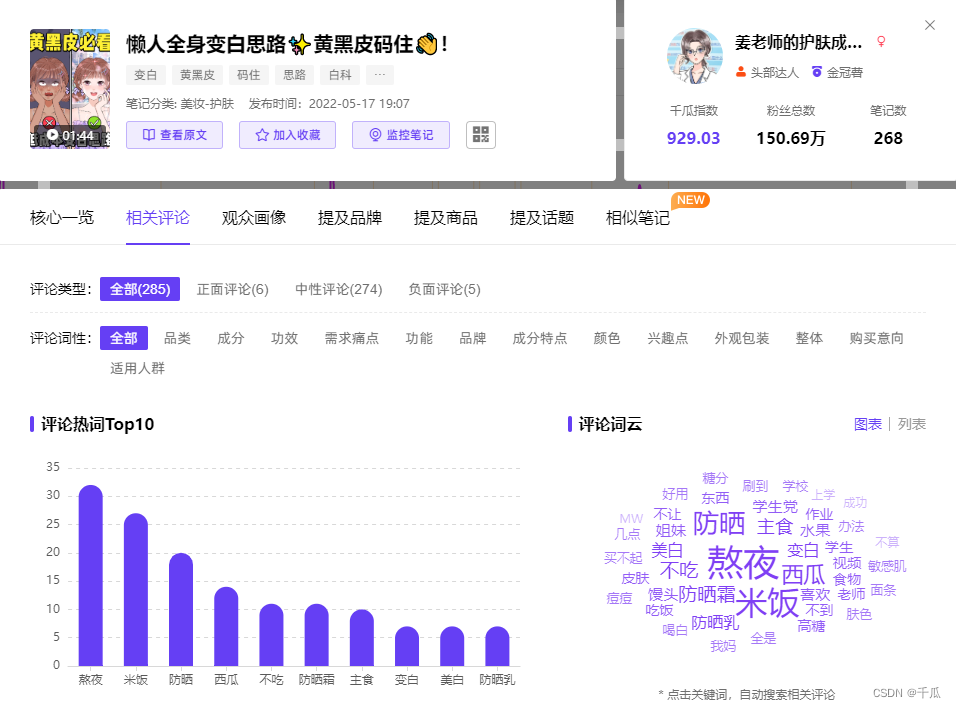The image size is (956, 708).
Task: Switch word cloud to 列表 view
Action: pyautogui.click(x=911, y=424)
